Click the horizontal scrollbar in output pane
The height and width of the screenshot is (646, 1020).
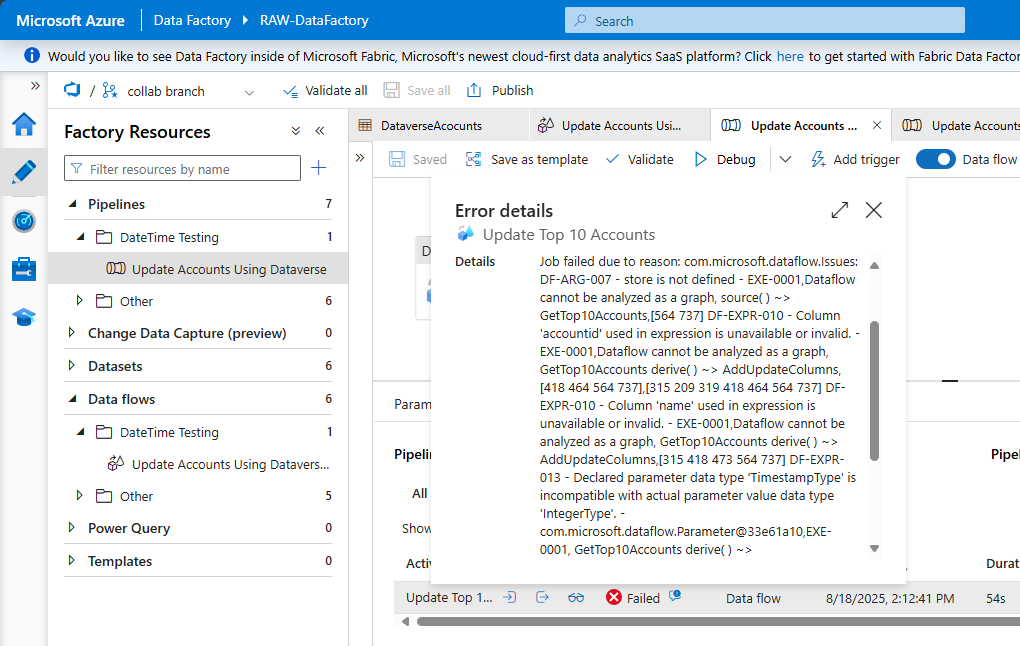718,621
